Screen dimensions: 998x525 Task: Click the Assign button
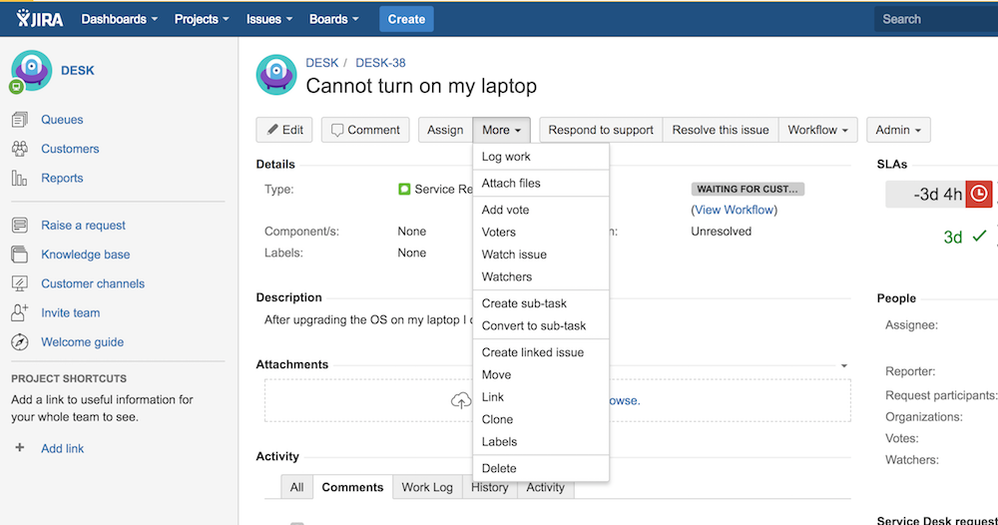pos(445,130)
